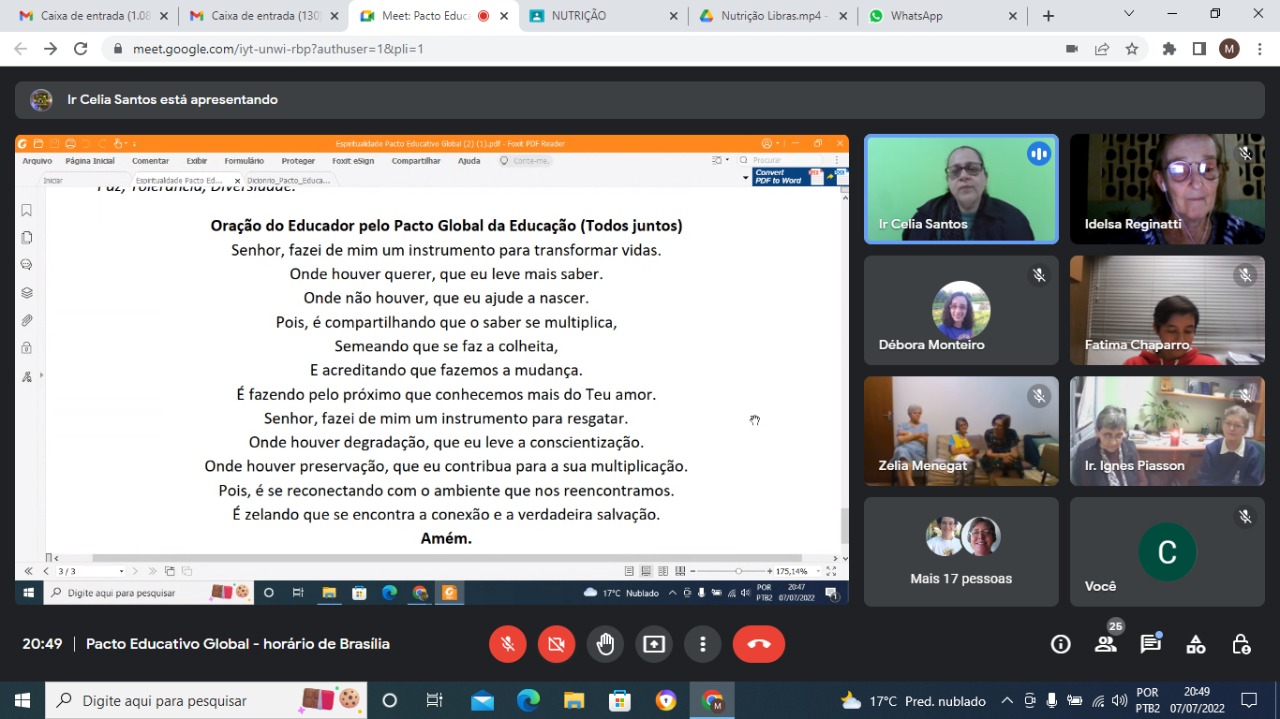Open the Mail app from the taskbar
Viewport: 1280px width, 719px height.
pos(482,700)
